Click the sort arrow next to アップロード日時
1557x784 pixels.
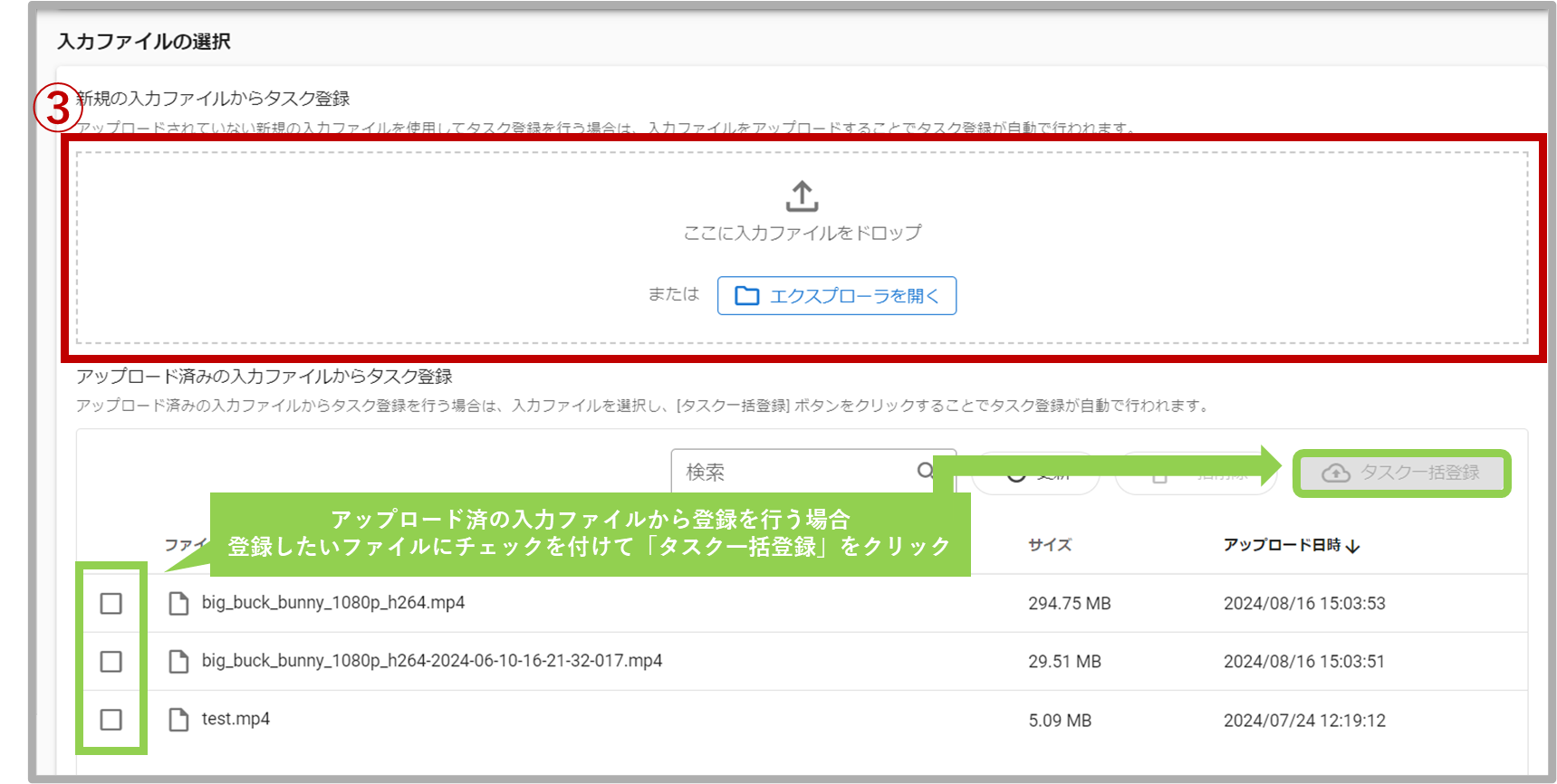point(1353,546)
